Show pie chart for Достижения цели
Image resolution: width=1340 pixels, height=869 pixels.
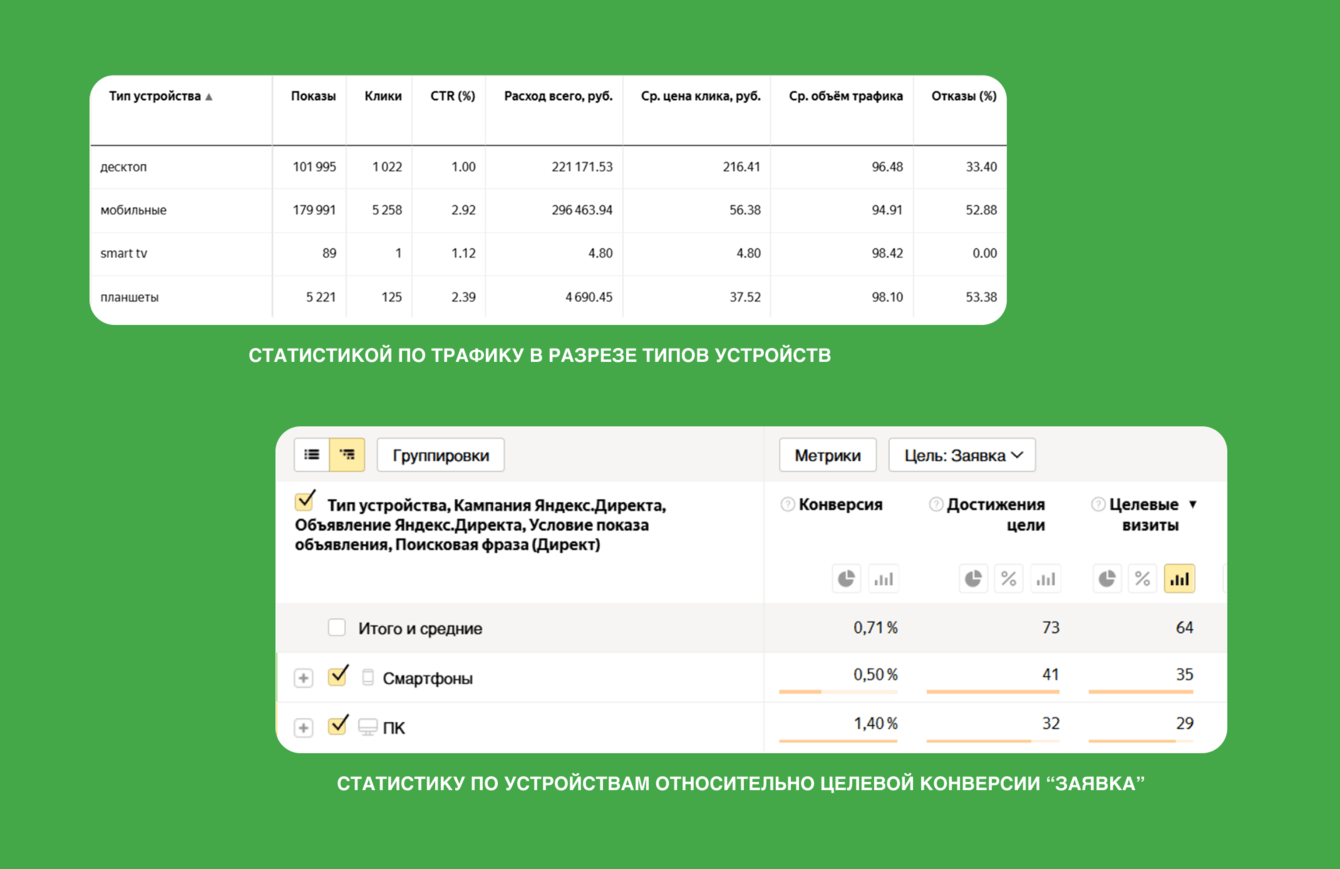pos(973,578)
